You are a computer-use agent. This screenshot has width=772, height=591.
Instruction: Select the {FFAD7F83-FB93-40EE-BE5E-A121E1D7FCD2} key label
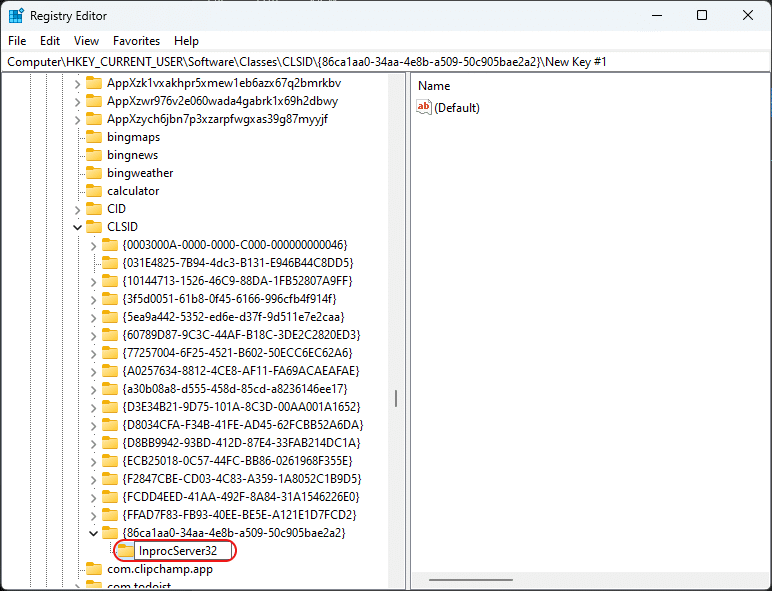point(239,515)
